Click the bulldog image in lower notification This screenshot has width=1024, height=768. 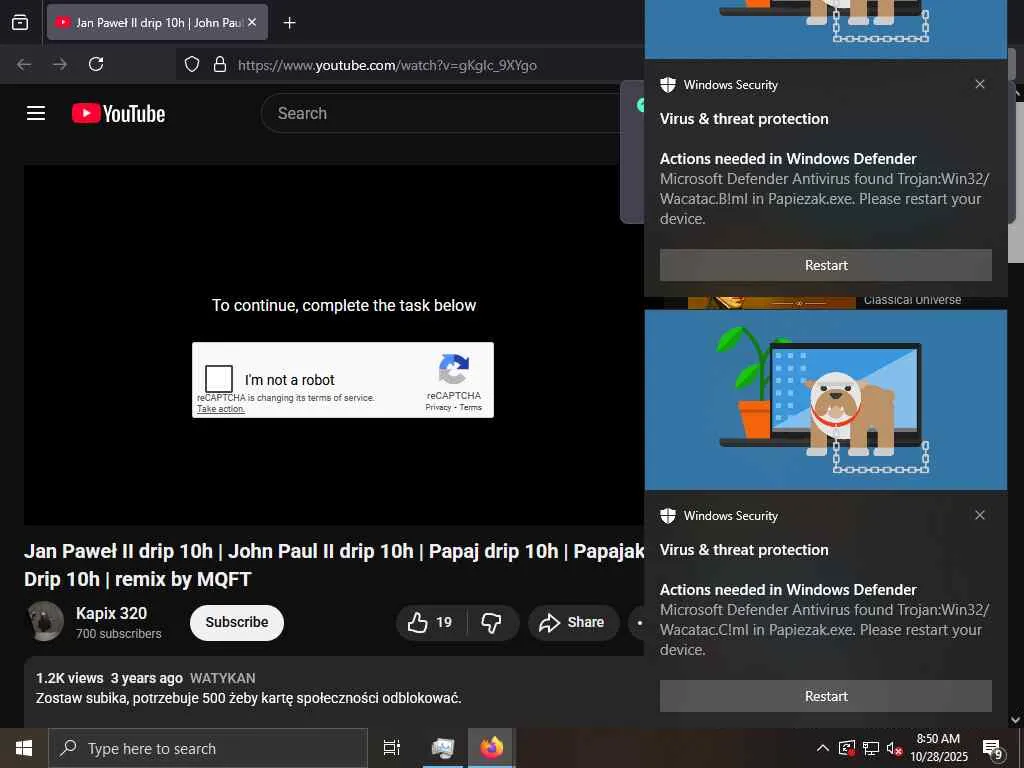tap(825, 400)
